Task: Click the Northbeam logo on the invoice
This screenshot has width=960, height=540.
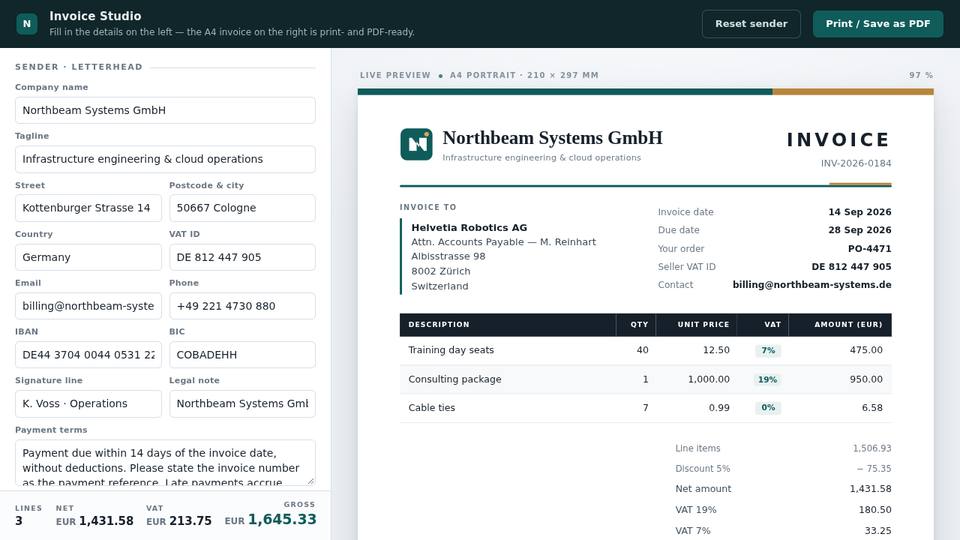Action: [x=416, y=144]
